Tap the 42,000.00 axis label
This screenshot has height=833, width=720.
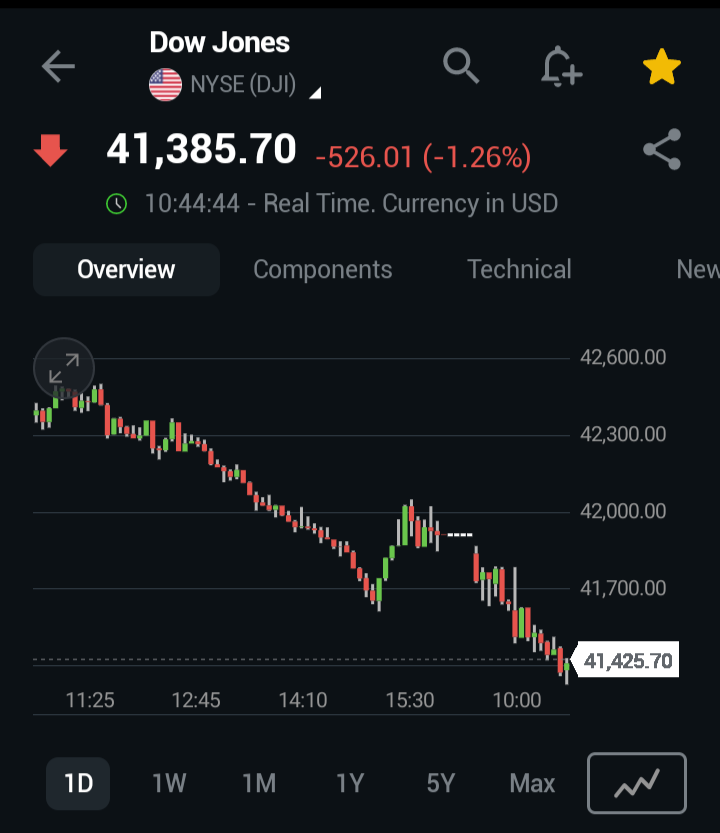[623, 511]
